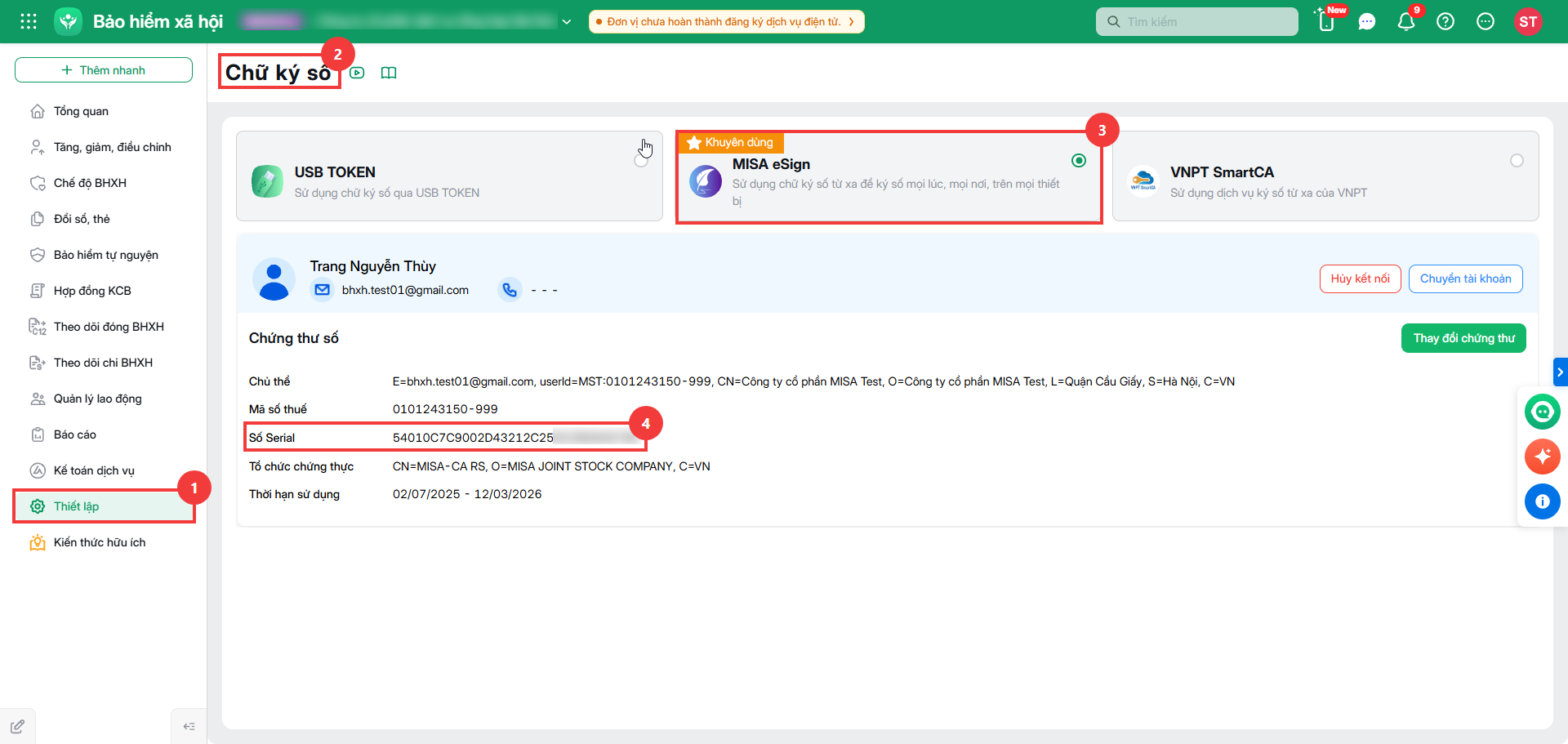
Task: Click the Chữ ký số page title
Action: pos(278,73)
